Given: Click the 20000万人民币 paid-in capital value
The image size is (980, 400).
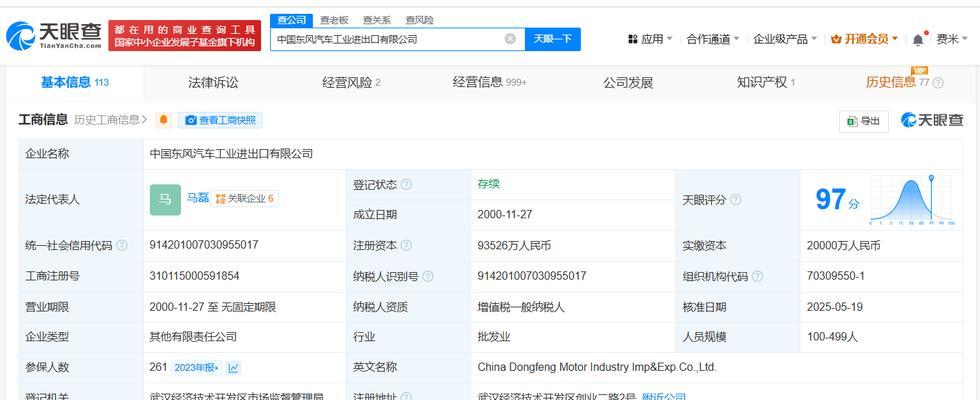Looking at the screenshot, I should point(843,246).
